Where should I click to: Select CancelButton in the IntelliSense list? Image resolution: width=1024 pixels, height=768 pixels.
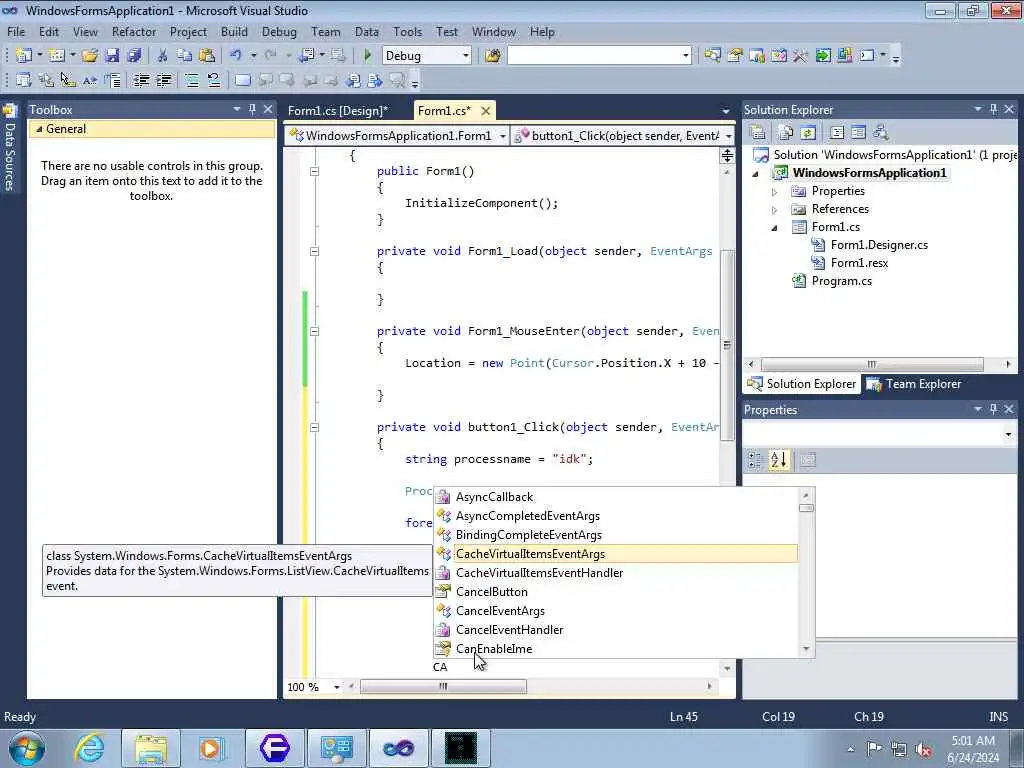492,592
